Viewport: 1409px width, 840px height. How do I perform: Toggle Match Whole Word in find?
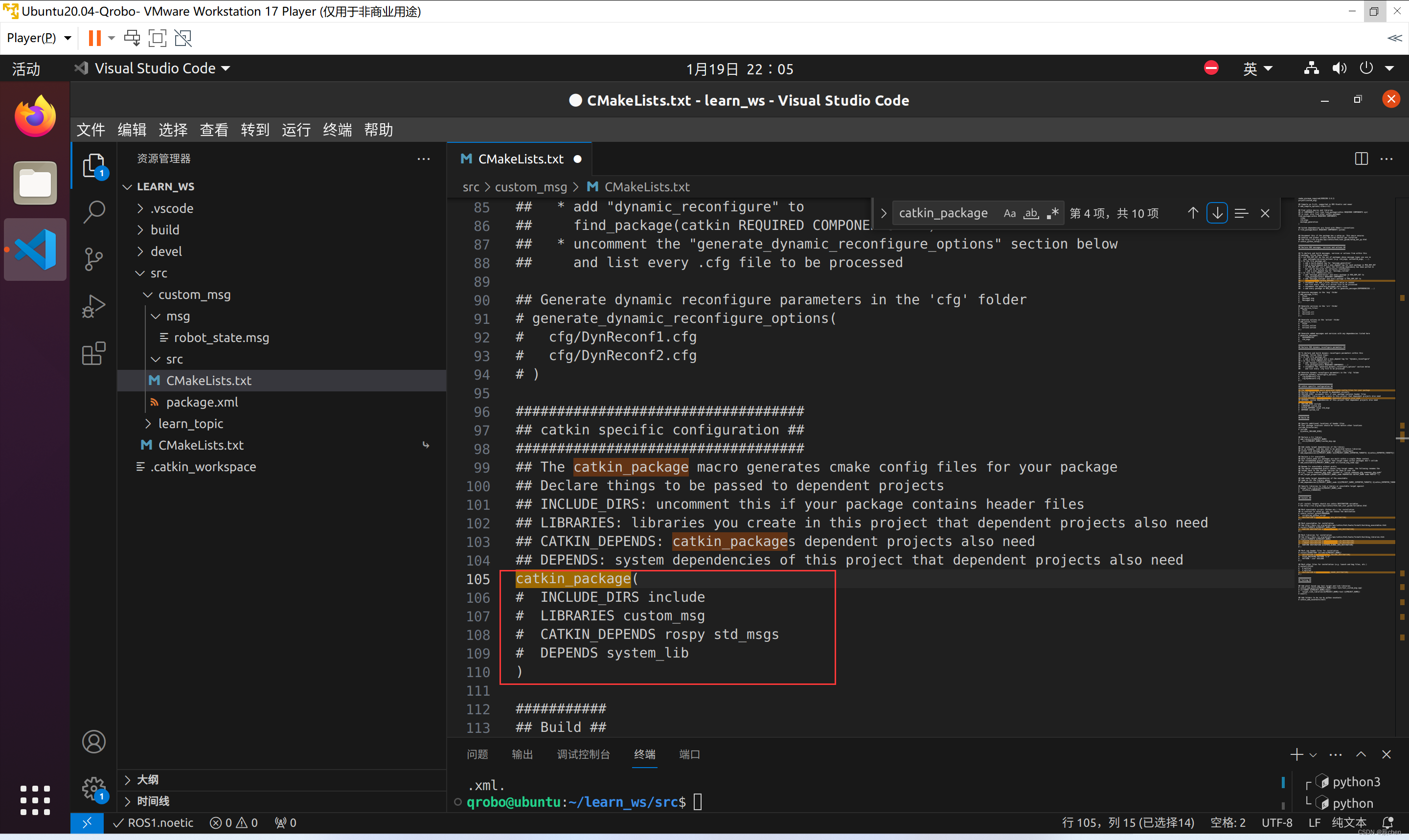pyautogui.click(x=1031, y=213)
